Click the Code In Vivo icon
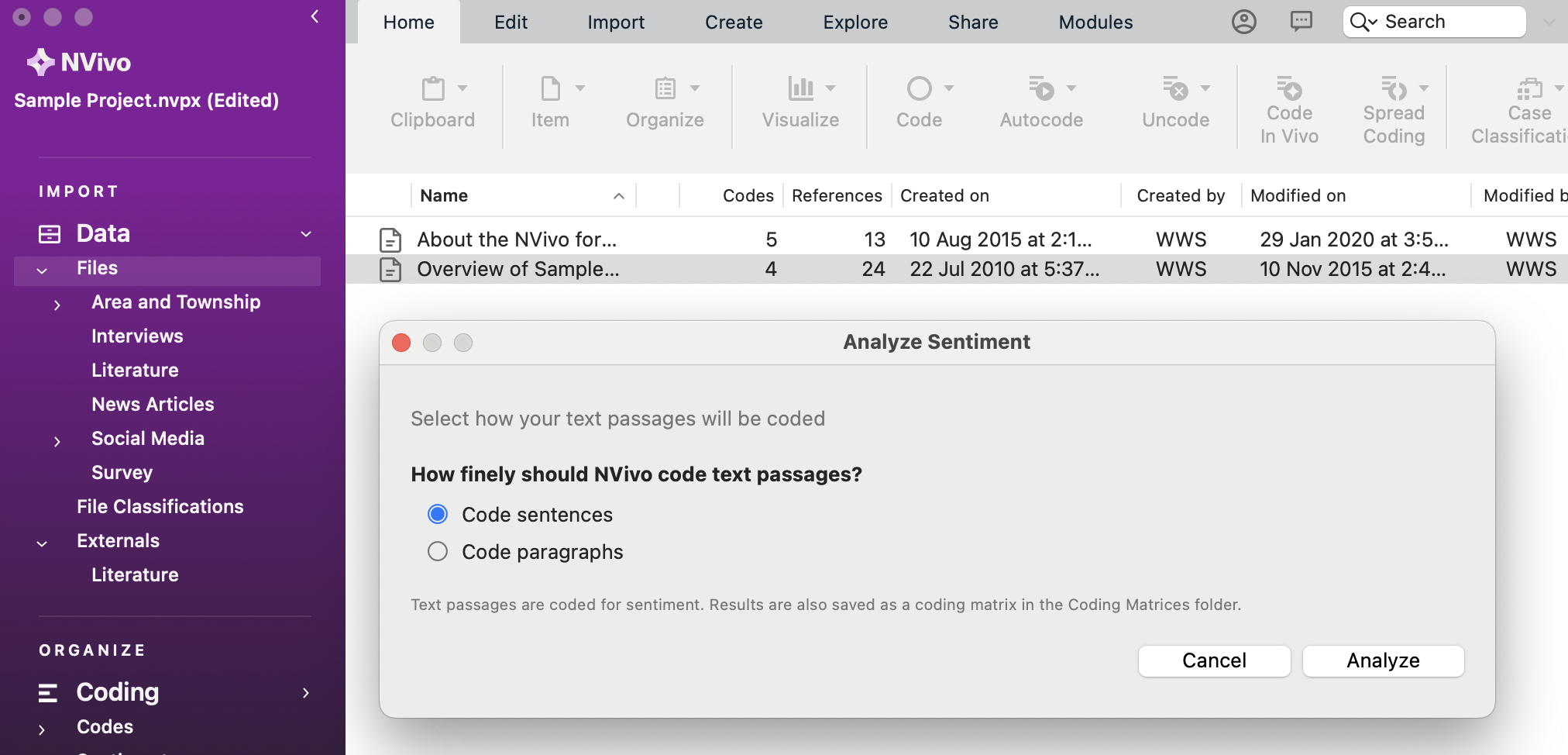 click(x=1289, y=89)
